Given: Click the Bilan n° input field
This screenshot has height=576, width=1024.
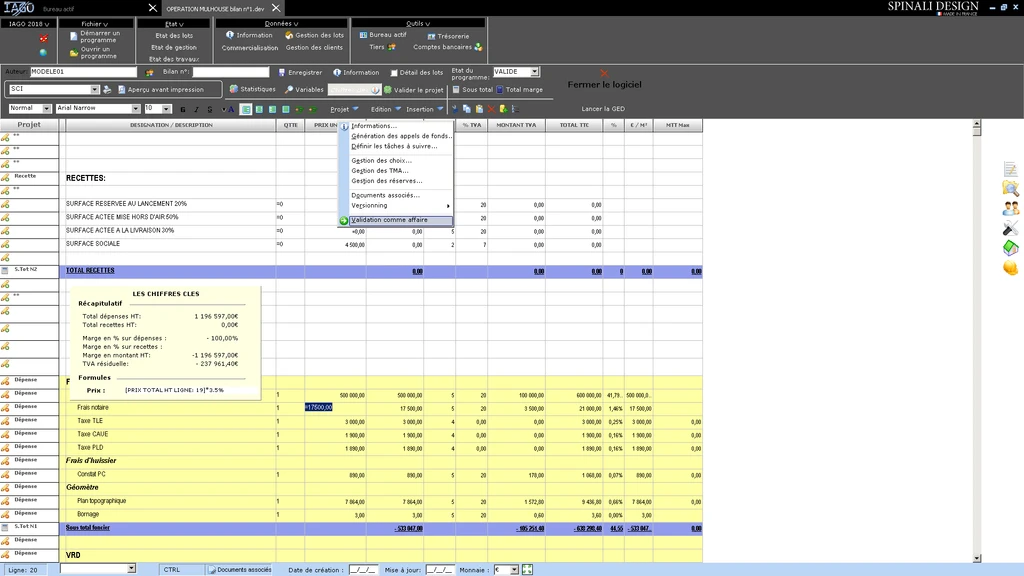Looking at the screenshot, I should [x=231, y=72].
